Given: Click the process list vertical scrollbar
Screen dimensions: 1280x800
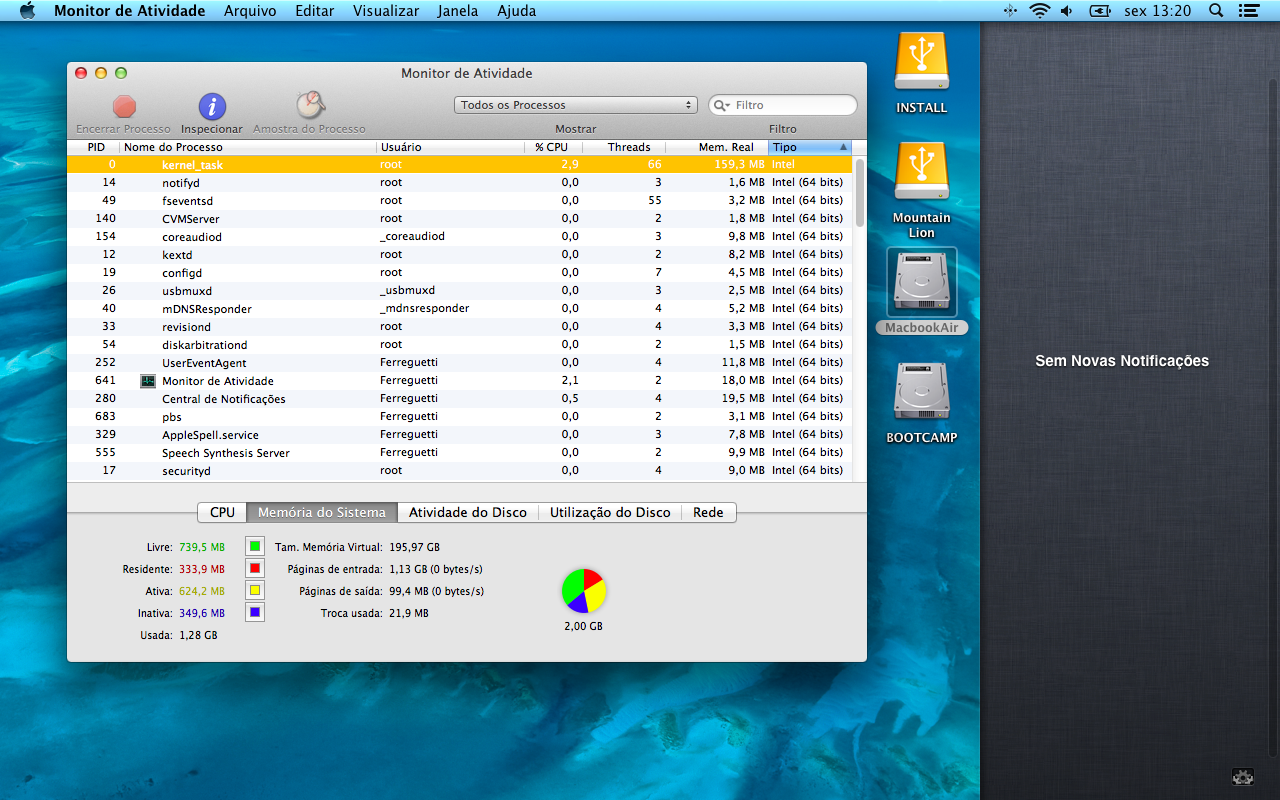Looking at the screenshot, I should (860, 192).
